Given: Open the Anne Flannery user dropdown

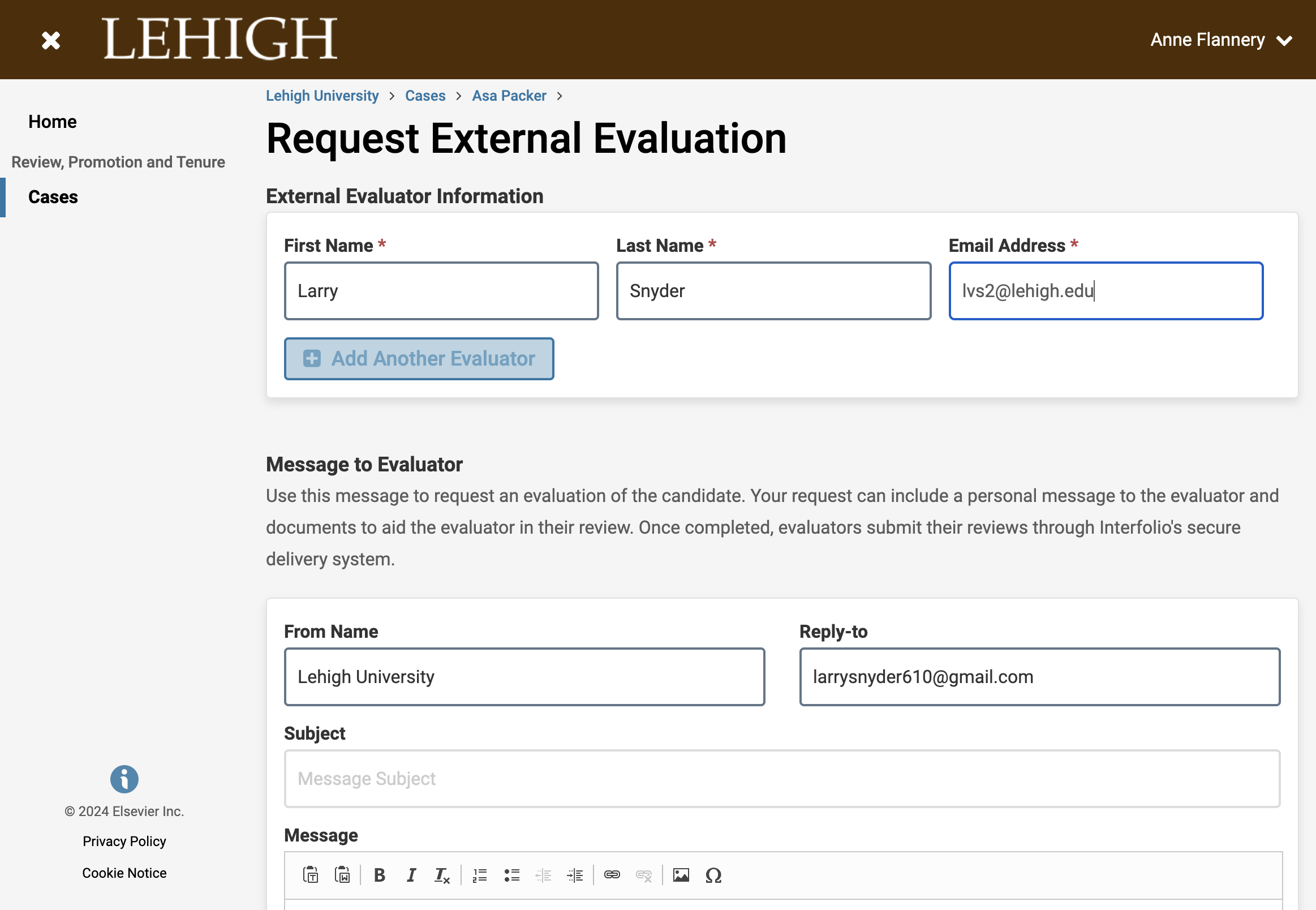Looking at the screenshot, I should pos(1221,40).
